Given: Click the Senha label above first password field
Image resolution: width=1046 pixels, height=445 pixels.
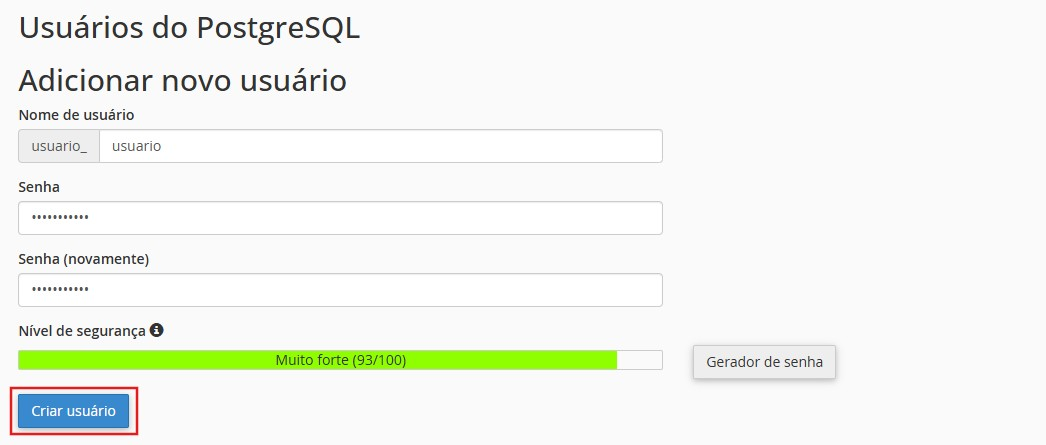Looking at the screenshot, I should [x=39, y=187].
